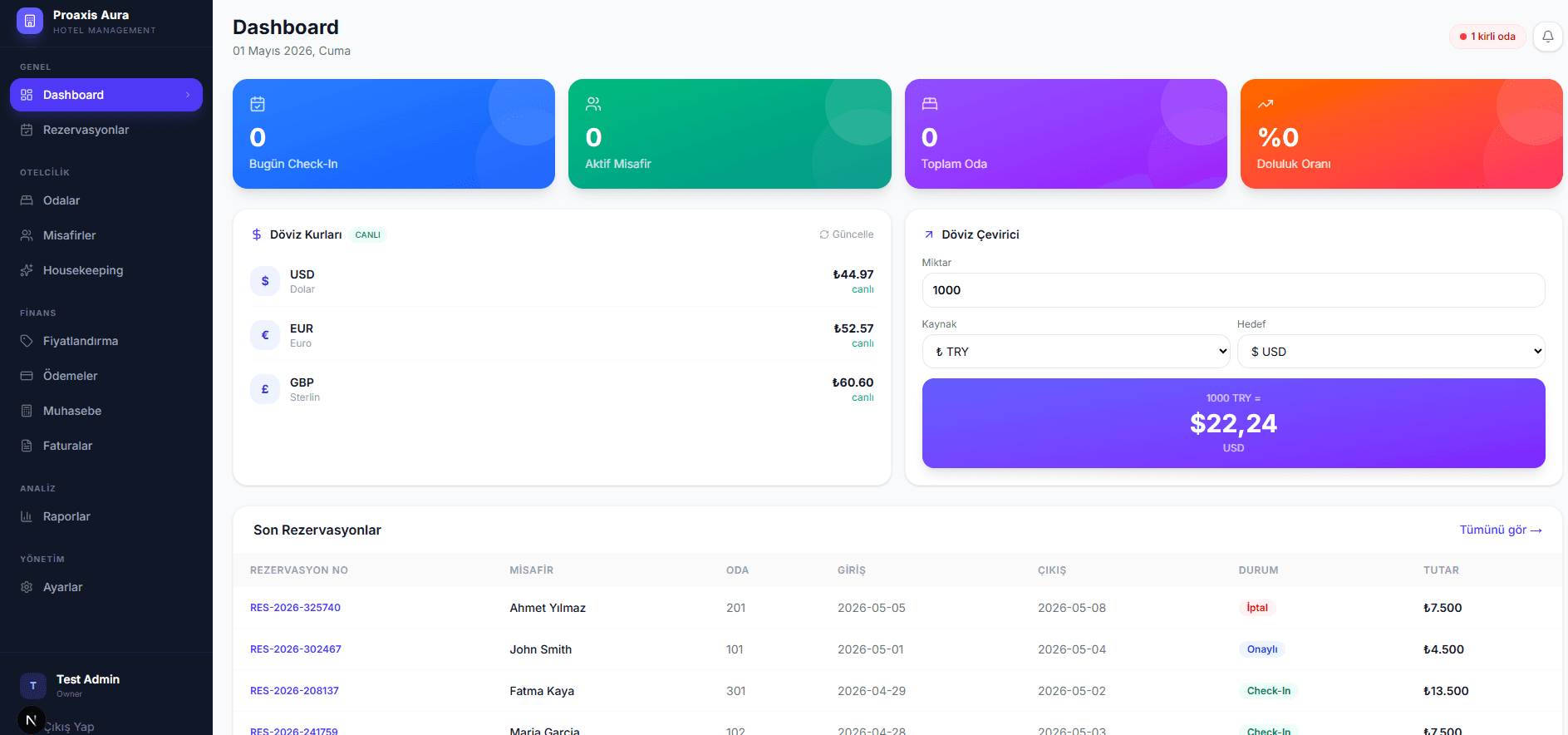Click Fatma Kaya's Check-In status badge

1269,691
